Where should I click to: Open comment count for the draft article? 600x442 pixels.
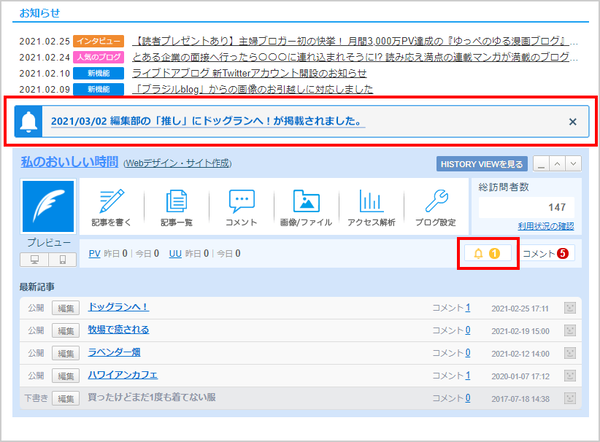point(468,398)
